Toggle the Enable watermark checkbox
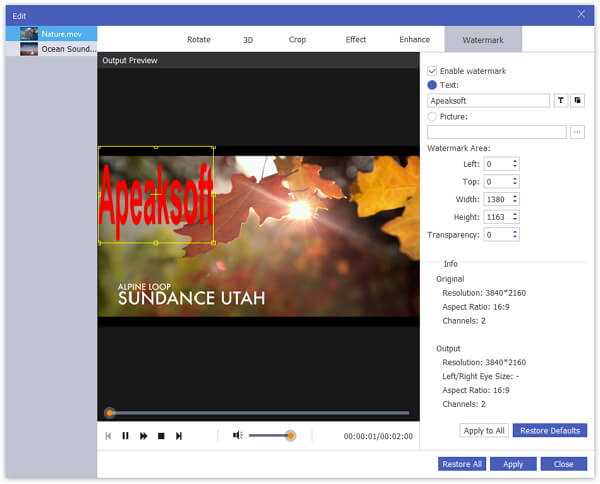This screenshot has width=600, height=484. point(432,71)
